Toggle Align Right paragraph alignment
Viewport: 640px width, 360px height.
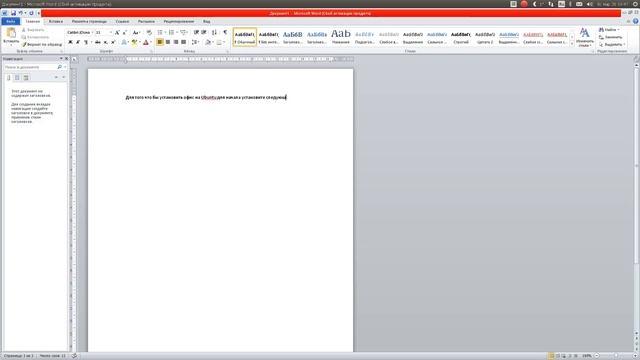[176, 42]
